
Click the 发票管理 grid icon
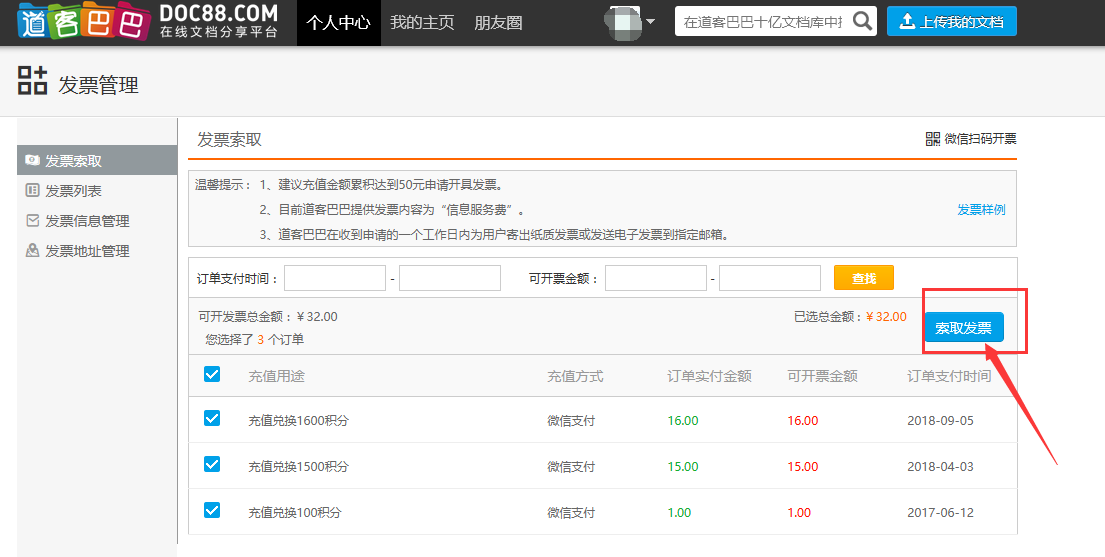(x=32, y=80)
